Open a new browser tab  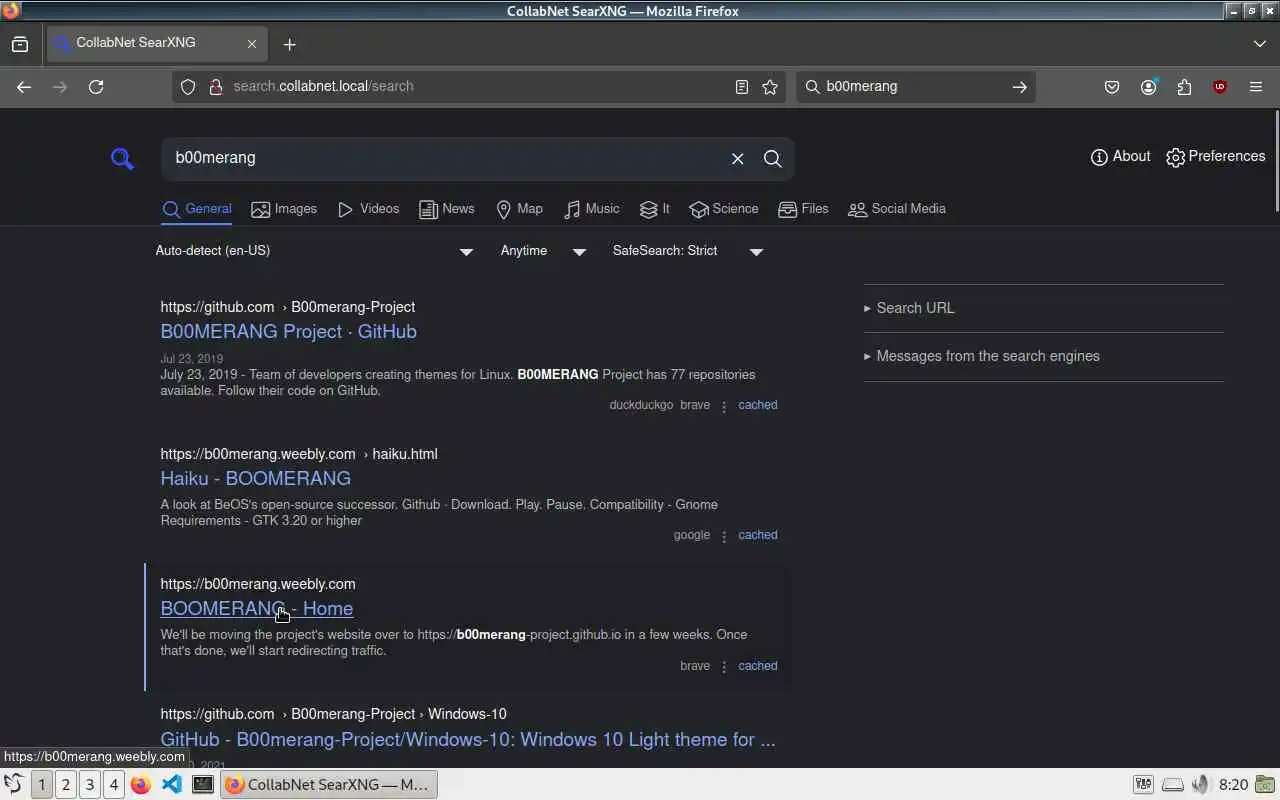click(289, 44)
